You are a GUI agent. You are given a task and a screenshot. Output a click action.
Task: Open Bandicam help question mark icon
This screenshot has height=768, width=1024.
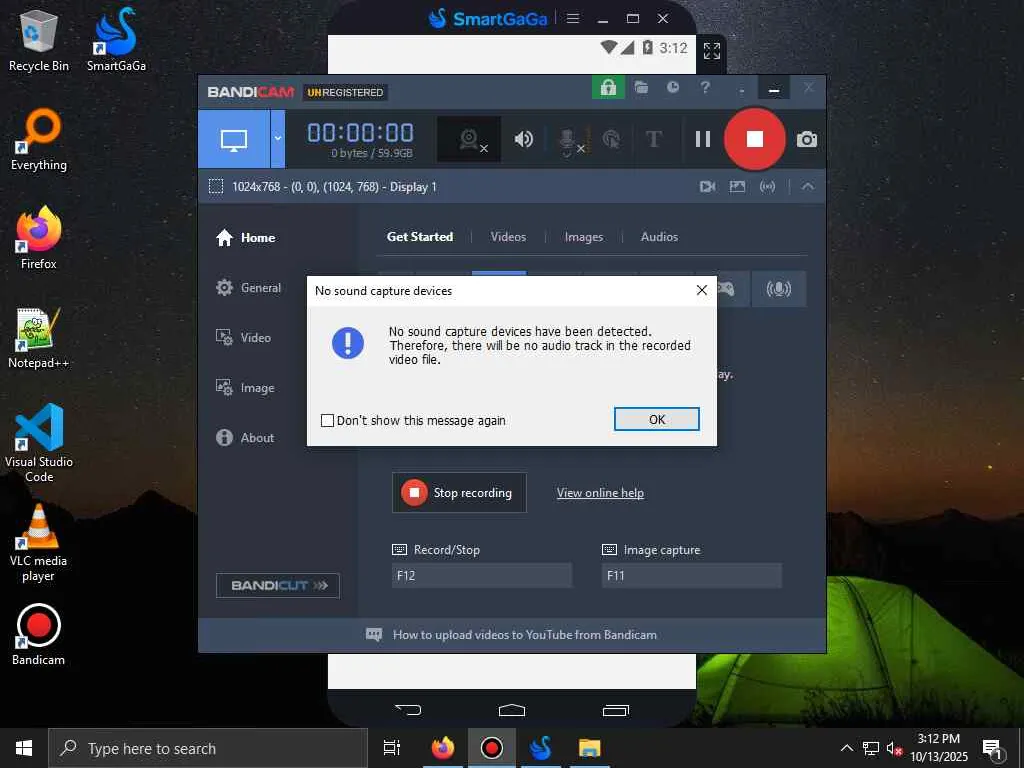pyautogui.click(x=705, y=88)
